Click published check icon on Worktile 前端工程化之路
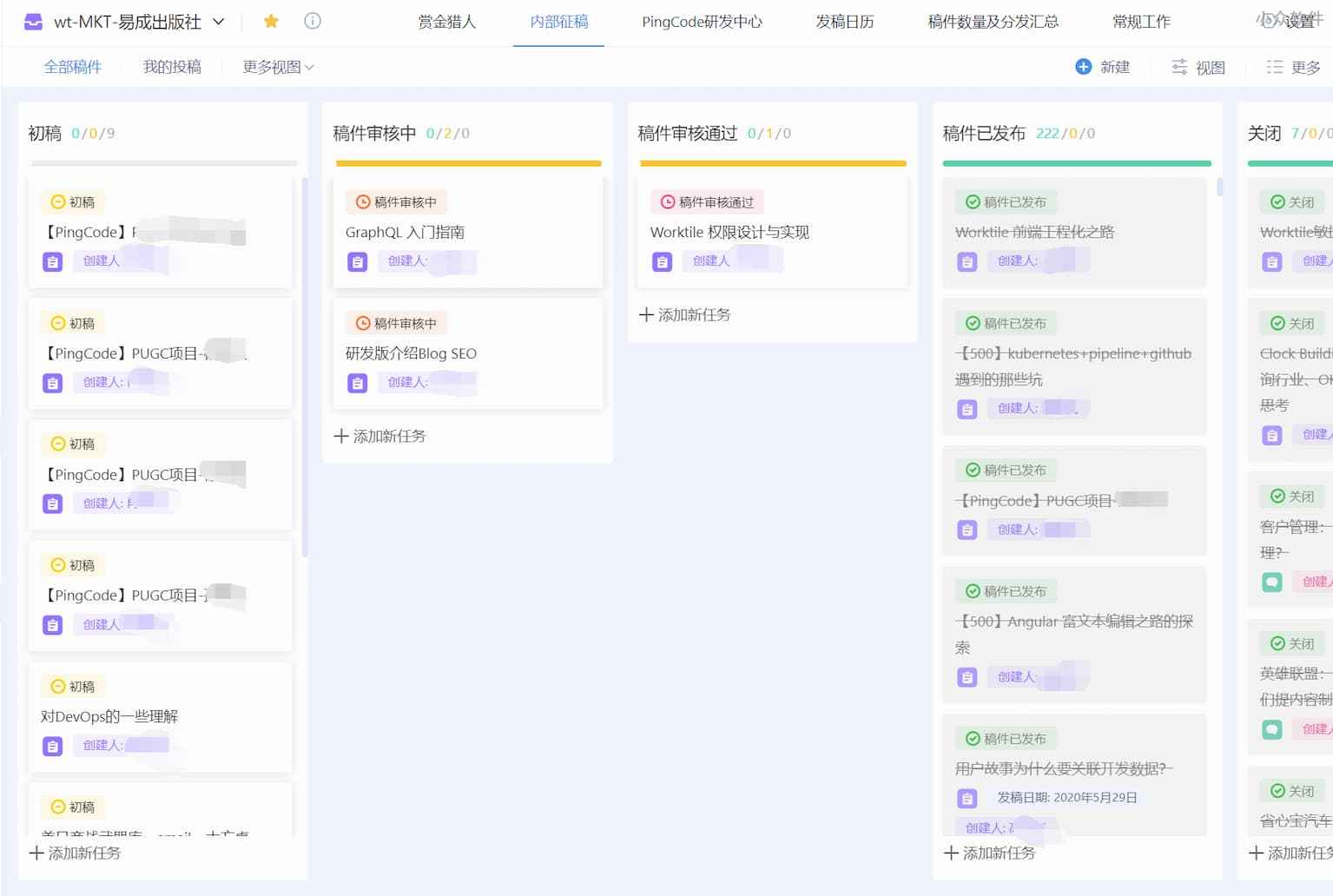This screenshot has height=896, width=1333. [973, 202]
